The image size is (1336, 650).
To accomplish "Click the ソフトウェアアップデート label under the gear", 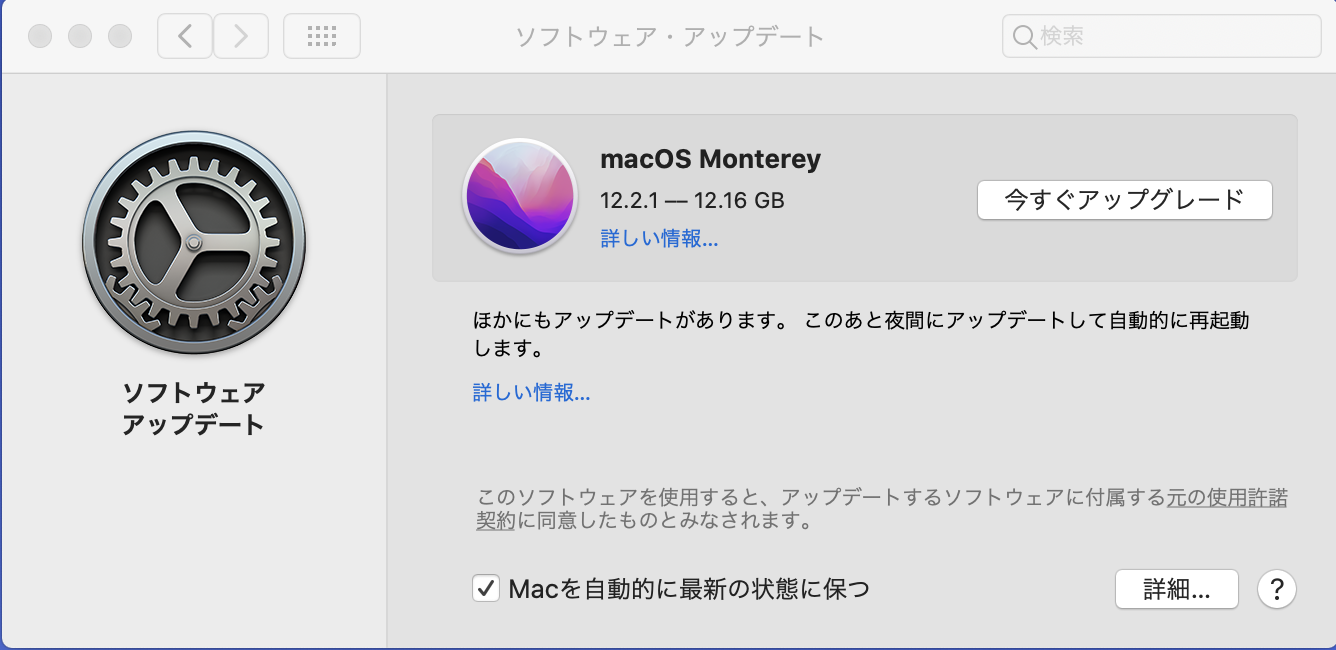I will pyautogui.click(x=194, y=408).
